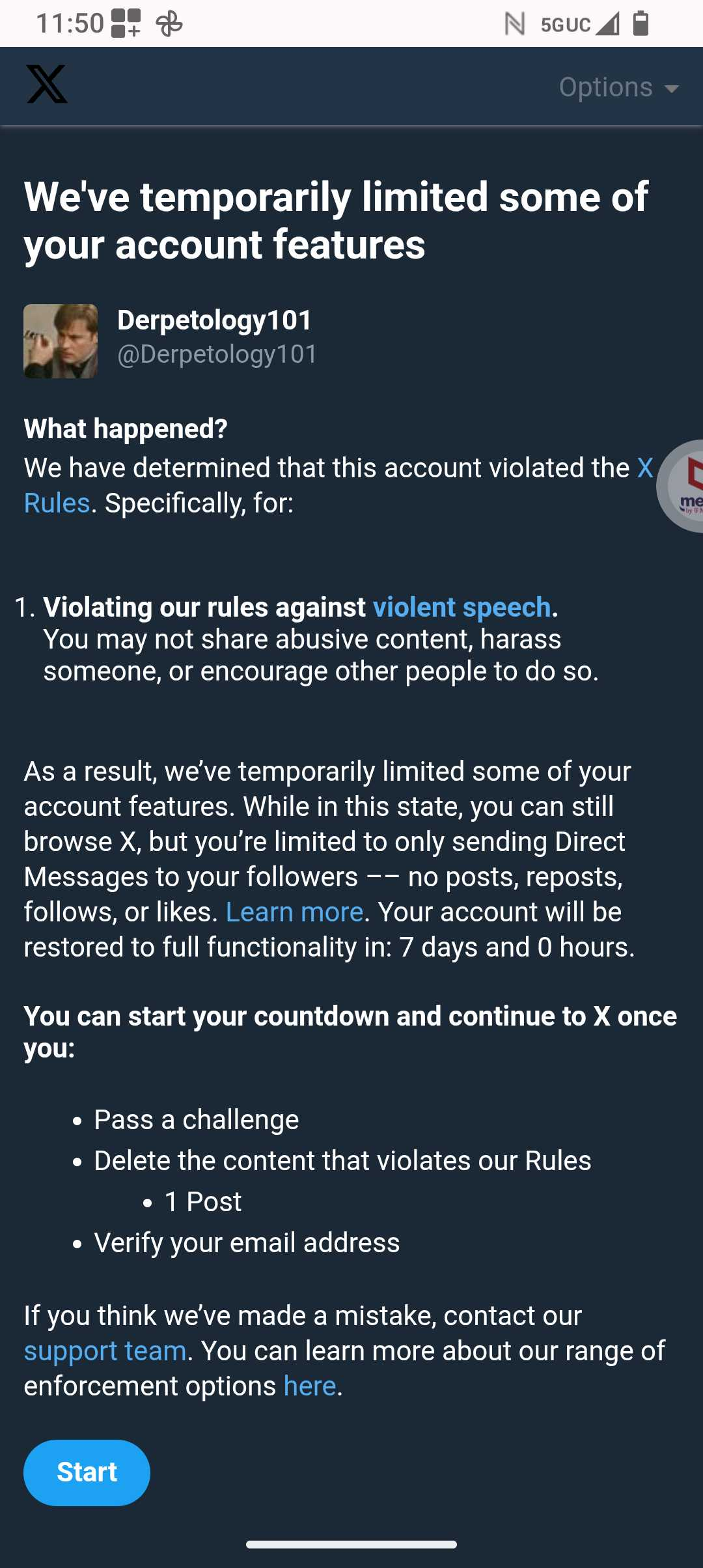Image resolution: width=703 pixels, height=1568 pixels.
Task: Tap the floating bubble on right edge
Action: [x=682, y=486]
